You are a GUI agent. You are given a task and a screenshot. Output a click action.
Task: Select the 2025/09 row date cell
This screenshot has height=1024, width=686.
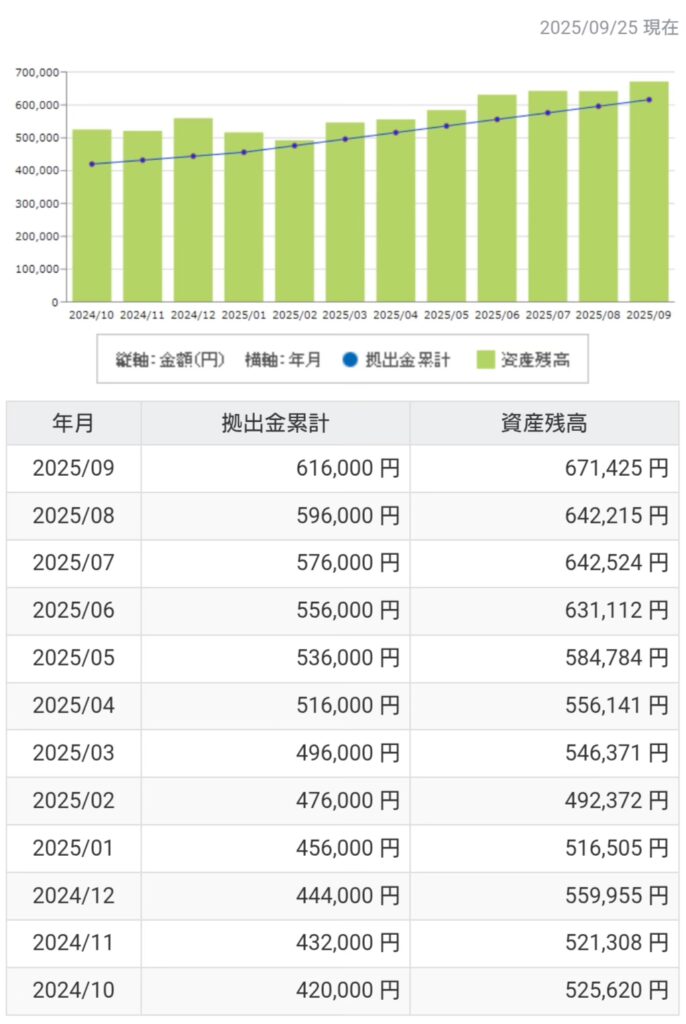[74, 469]
